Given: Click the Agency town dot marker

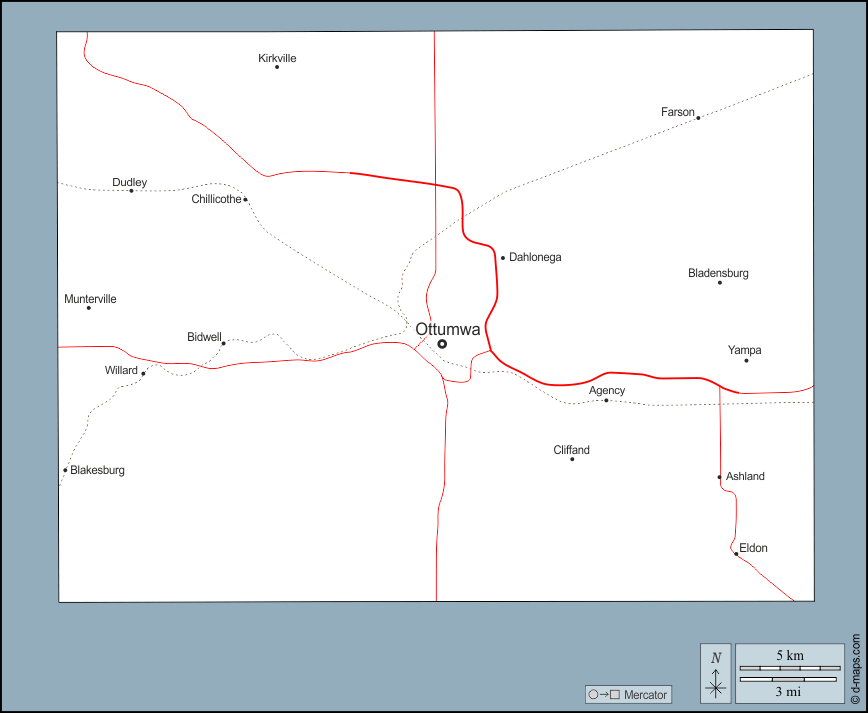Looking at the screenshot, I should (606, 400).
